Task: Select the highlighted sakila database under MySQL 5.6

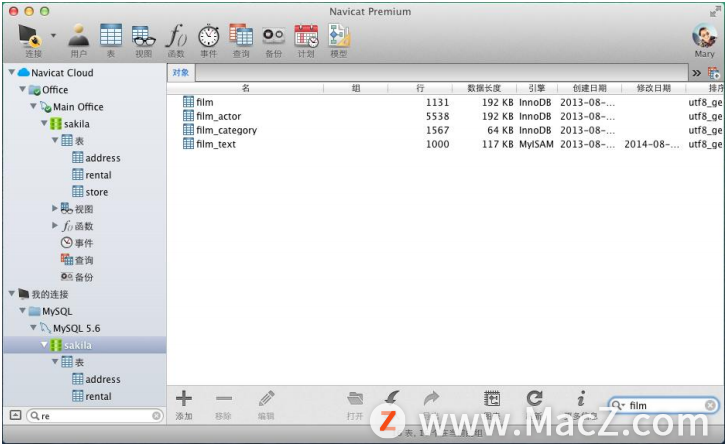Action: pyautogui.click(x=84, y=345)
